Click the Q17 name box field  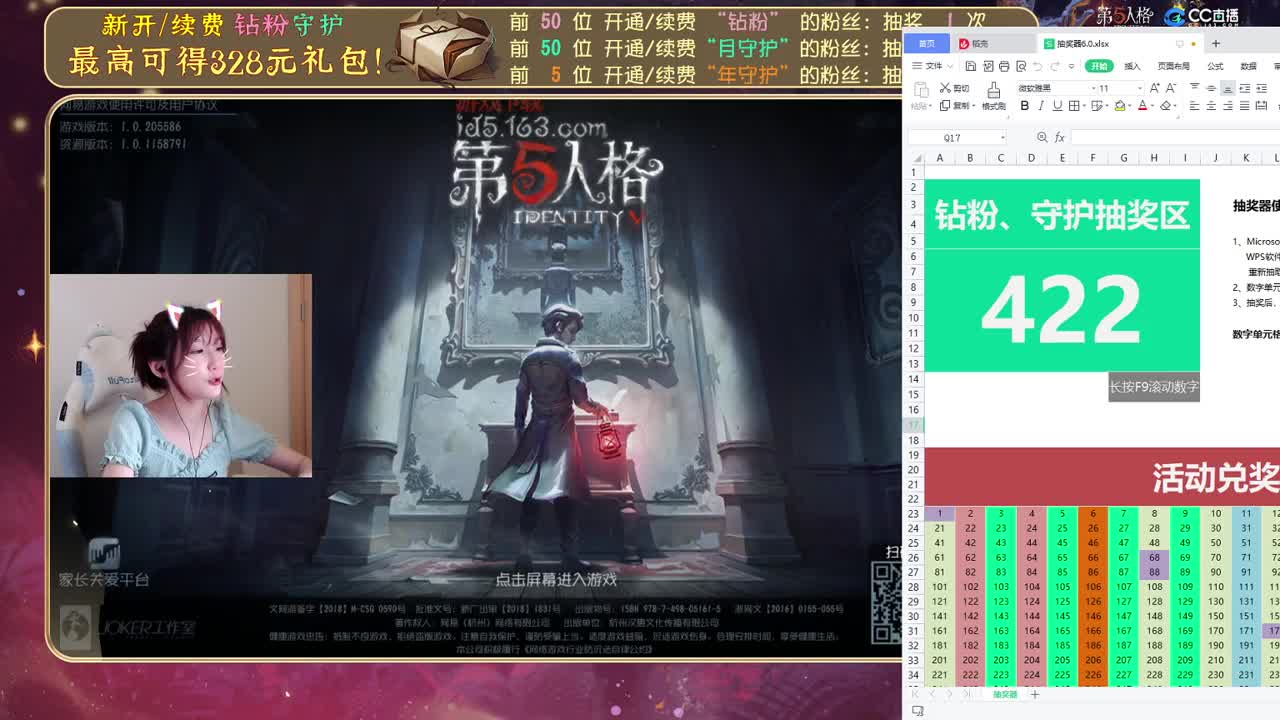click(953, 138)
